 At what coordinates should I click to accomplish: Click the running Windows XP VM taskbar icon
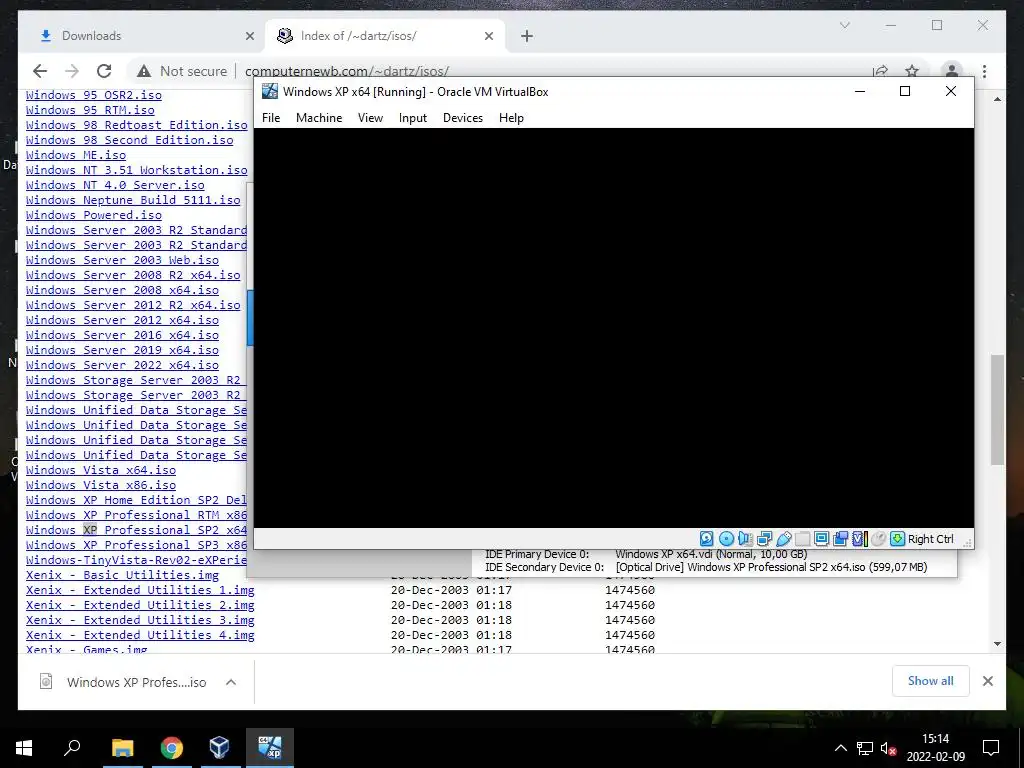tap(270, 748)
